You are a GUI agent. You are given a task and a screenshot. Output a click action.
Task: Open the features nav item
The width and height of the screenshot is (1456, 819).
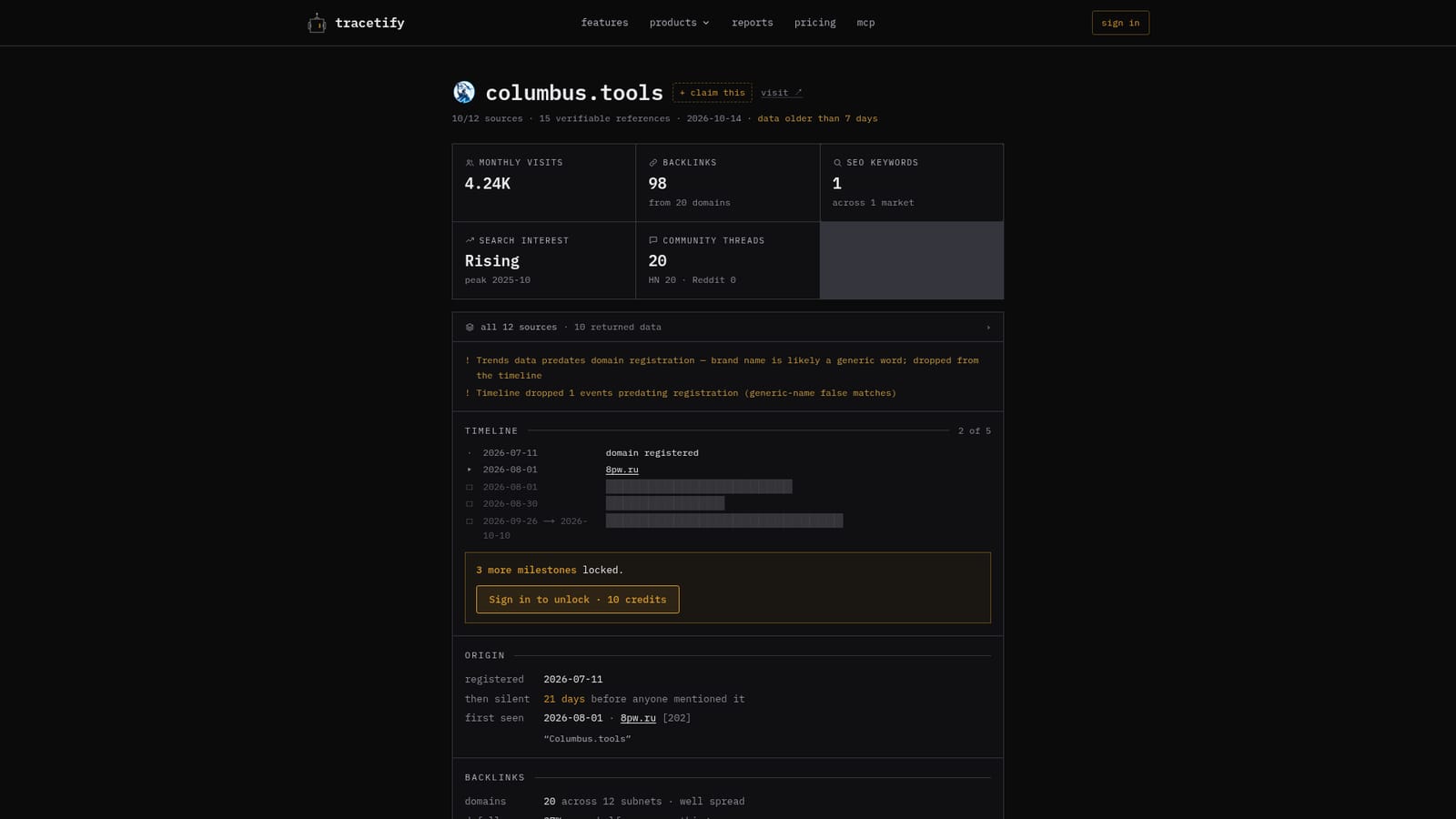pyautogui.click(x=604, y=23)
